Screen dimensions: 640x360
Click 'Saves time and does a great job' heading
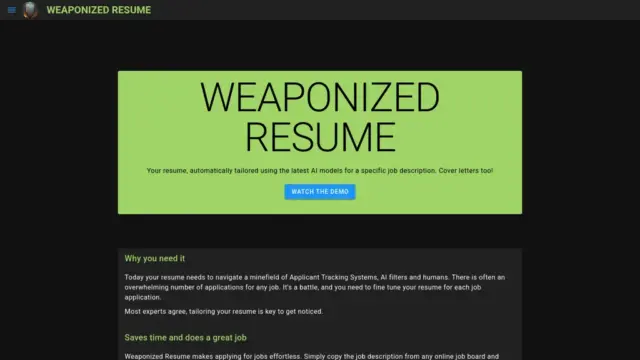tap(185, 338)
